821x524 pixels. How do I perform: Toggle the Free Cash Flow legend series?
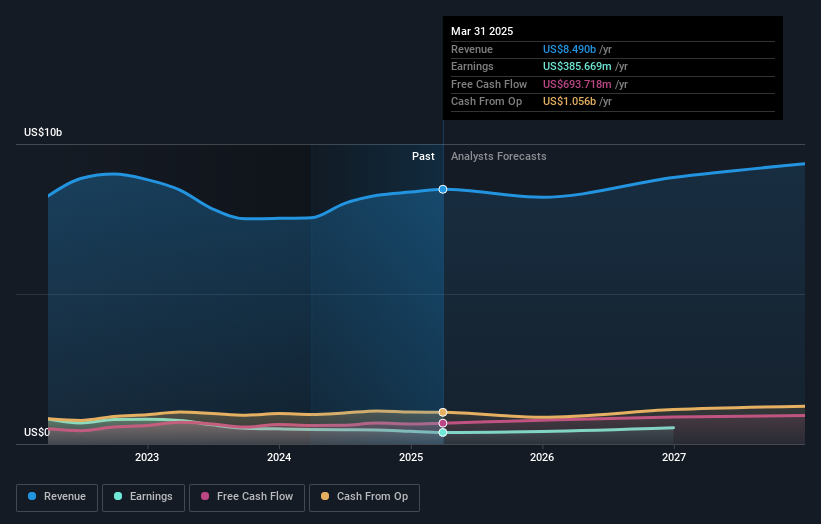247,497
